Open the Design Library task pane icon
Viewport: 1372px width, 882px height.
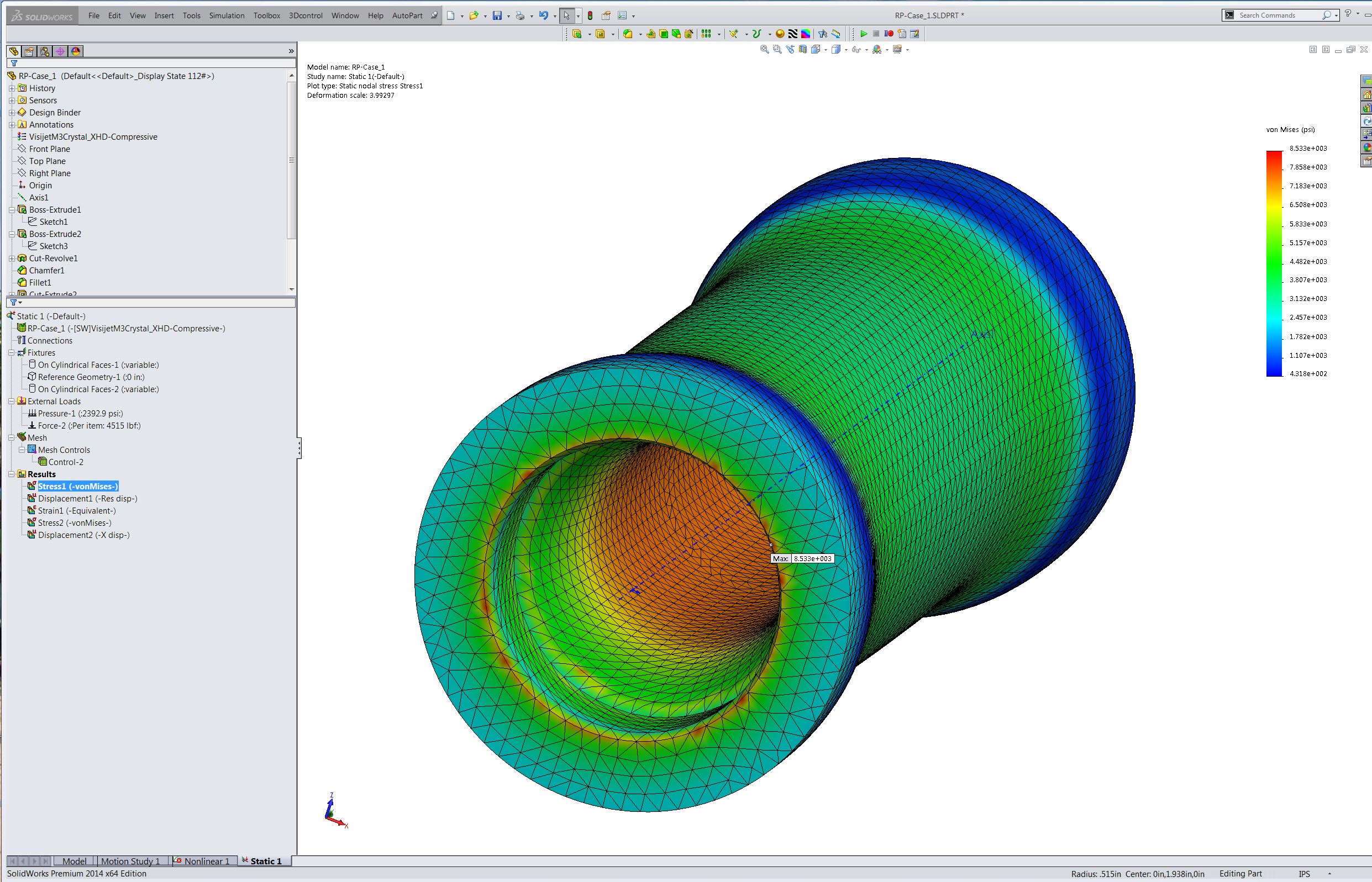[x=1366, y=108]
